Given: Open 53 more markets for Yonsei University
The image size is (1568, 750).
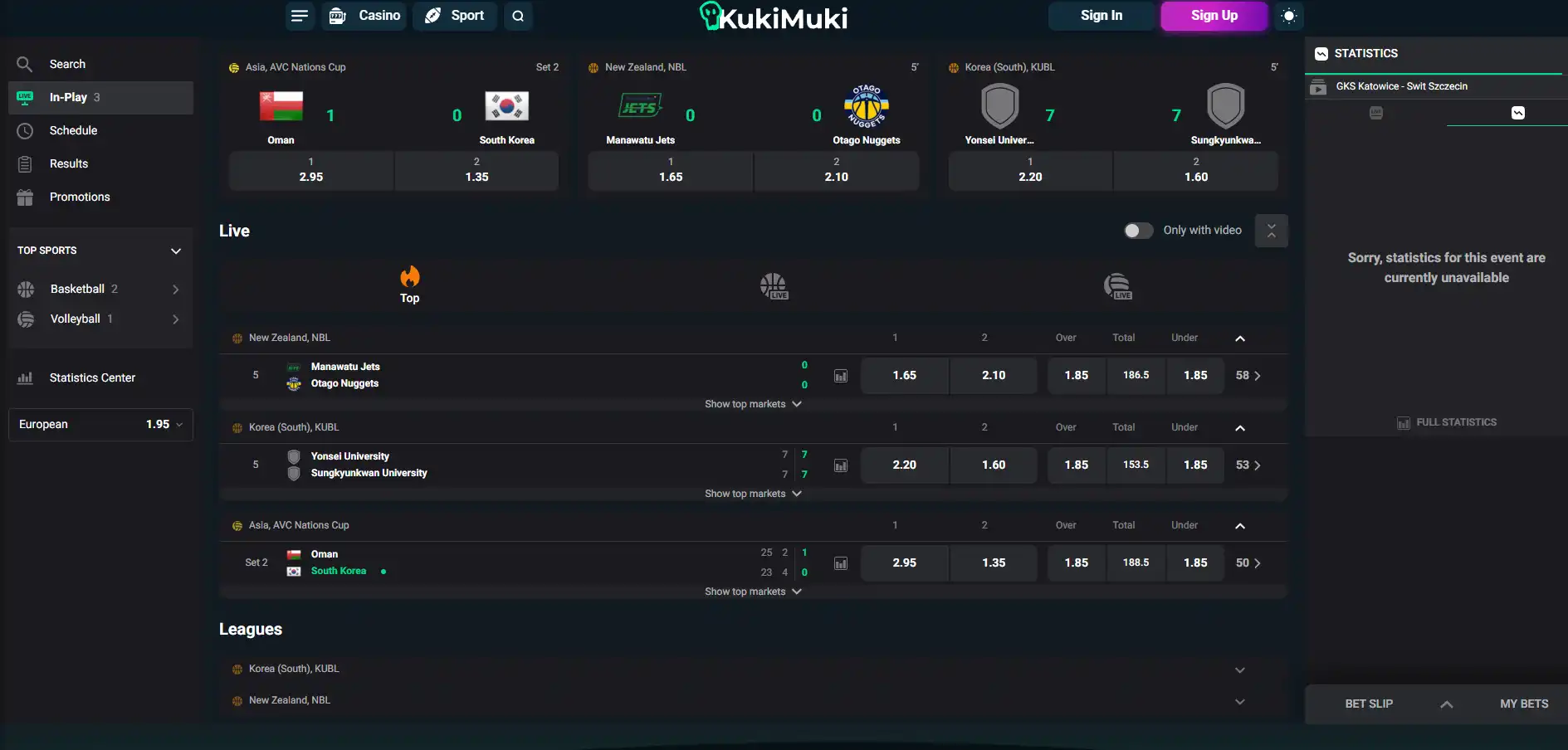Looking at the screenshot, I should [x=1248, y=465].
